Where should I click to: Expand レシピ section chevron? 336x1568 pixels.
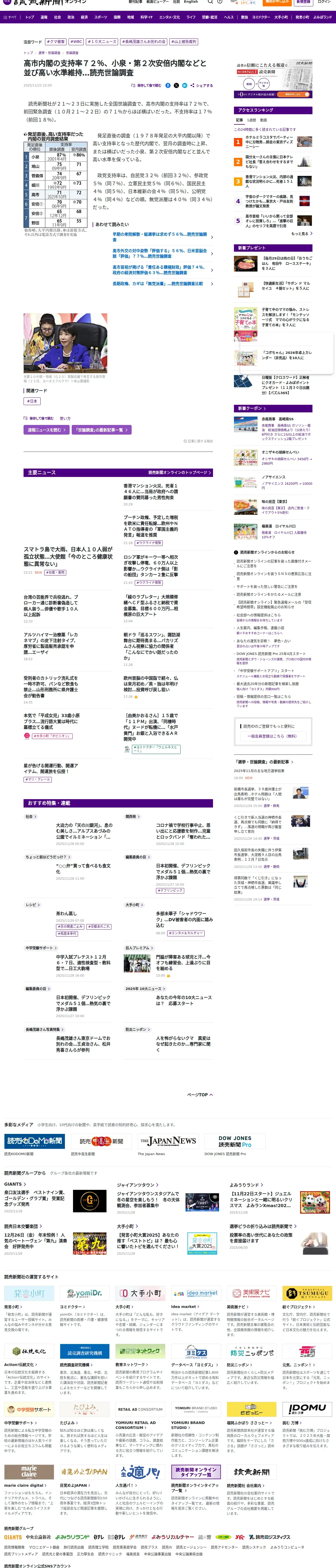tap(32, 905)
